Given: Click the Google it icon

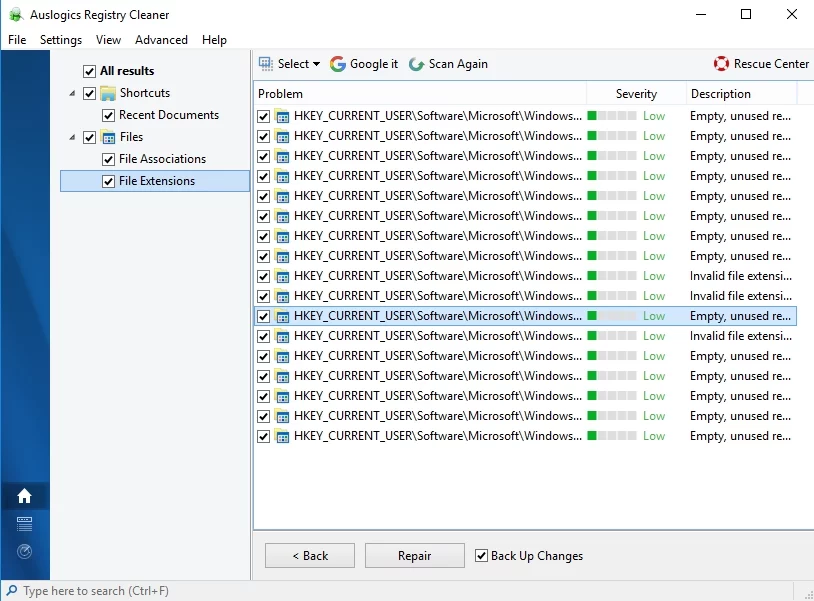Looking at the screenshot, I should point(338,64).
